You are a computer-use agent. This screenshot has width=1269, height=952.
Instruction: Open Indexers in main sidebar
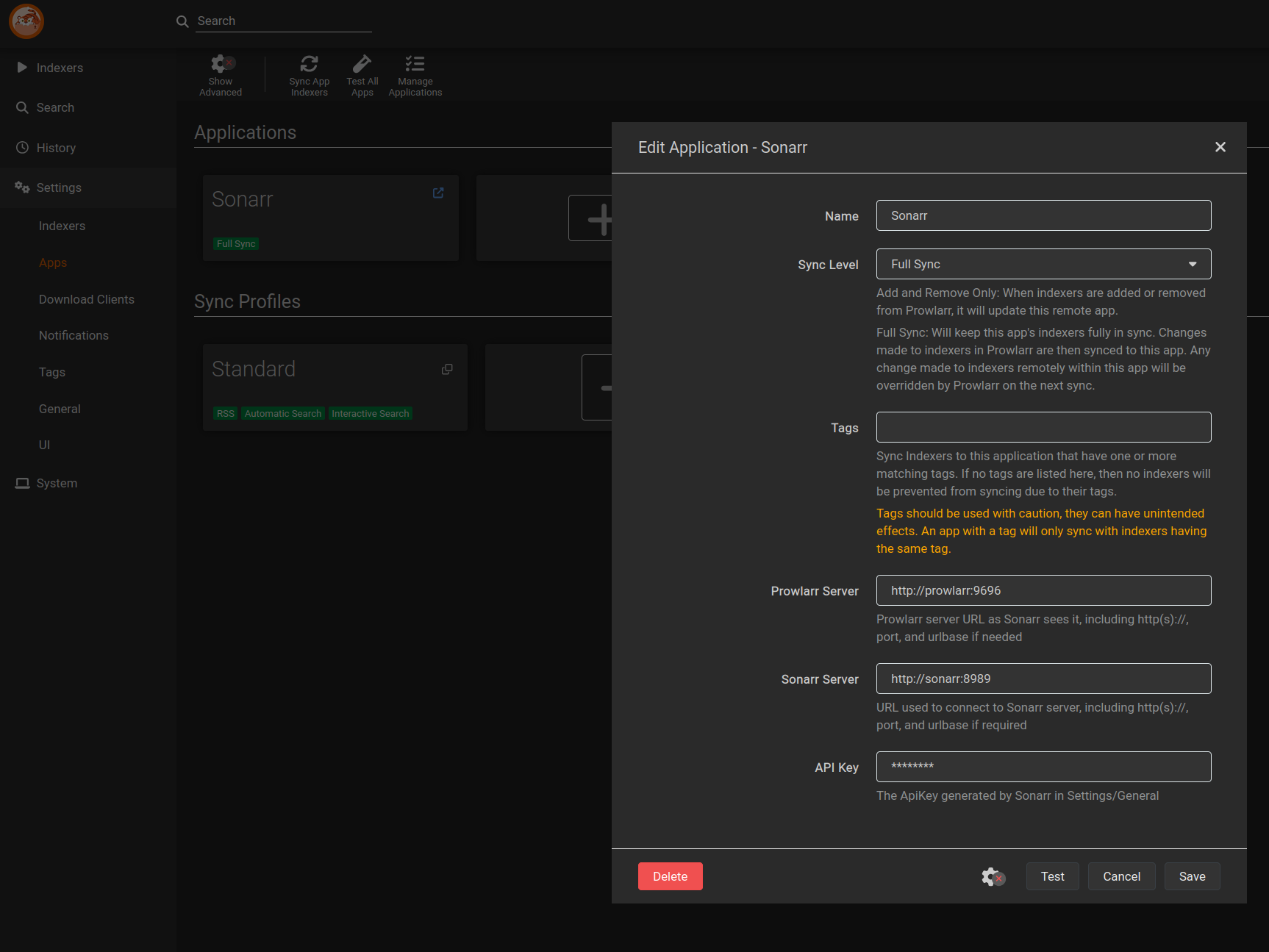88,68
